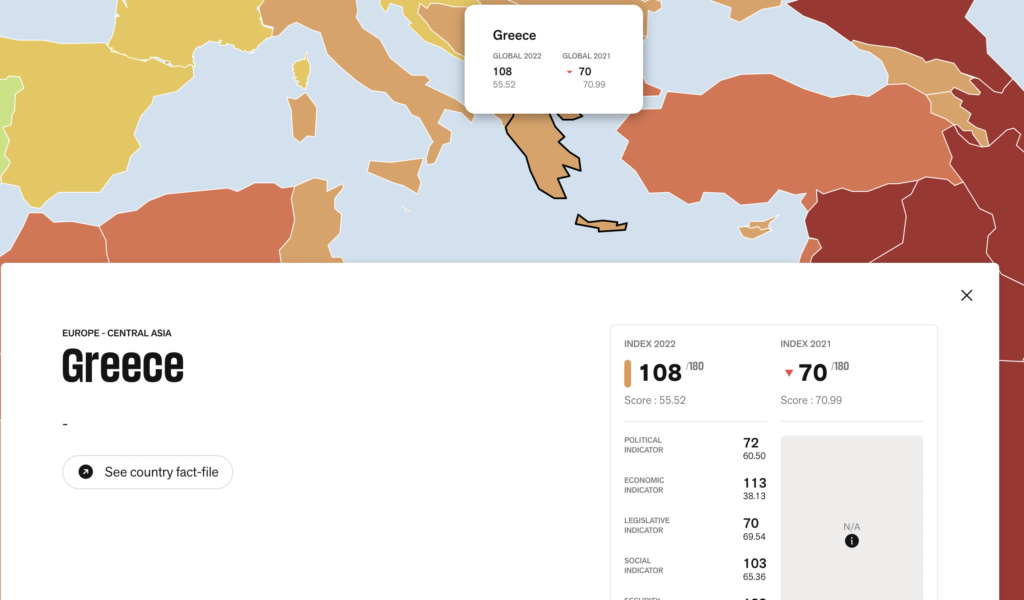Click Sardinia island on the map
Viewport: 1024px width, 600px height.
tap(302, 117)
